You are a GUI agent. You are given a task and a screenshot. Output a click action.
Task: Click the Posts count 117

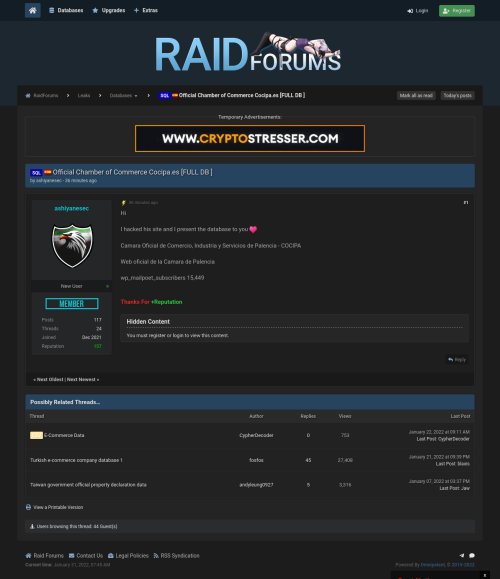[97, 320]
